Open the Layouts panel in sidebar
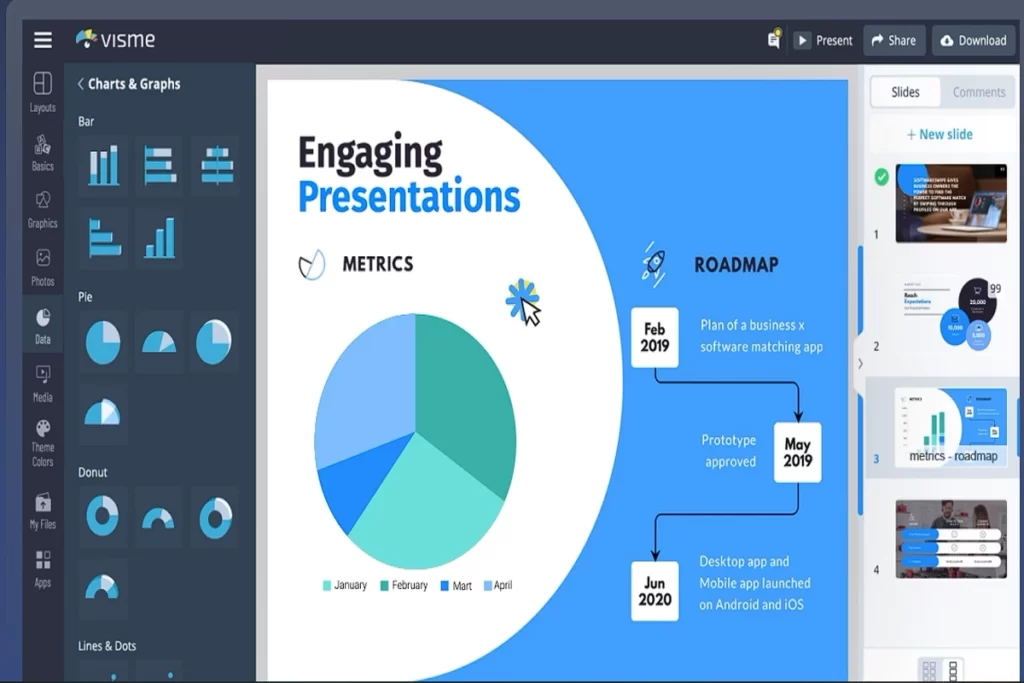Viewport: 1024px width, 683px height. click(x=42, y=92)
